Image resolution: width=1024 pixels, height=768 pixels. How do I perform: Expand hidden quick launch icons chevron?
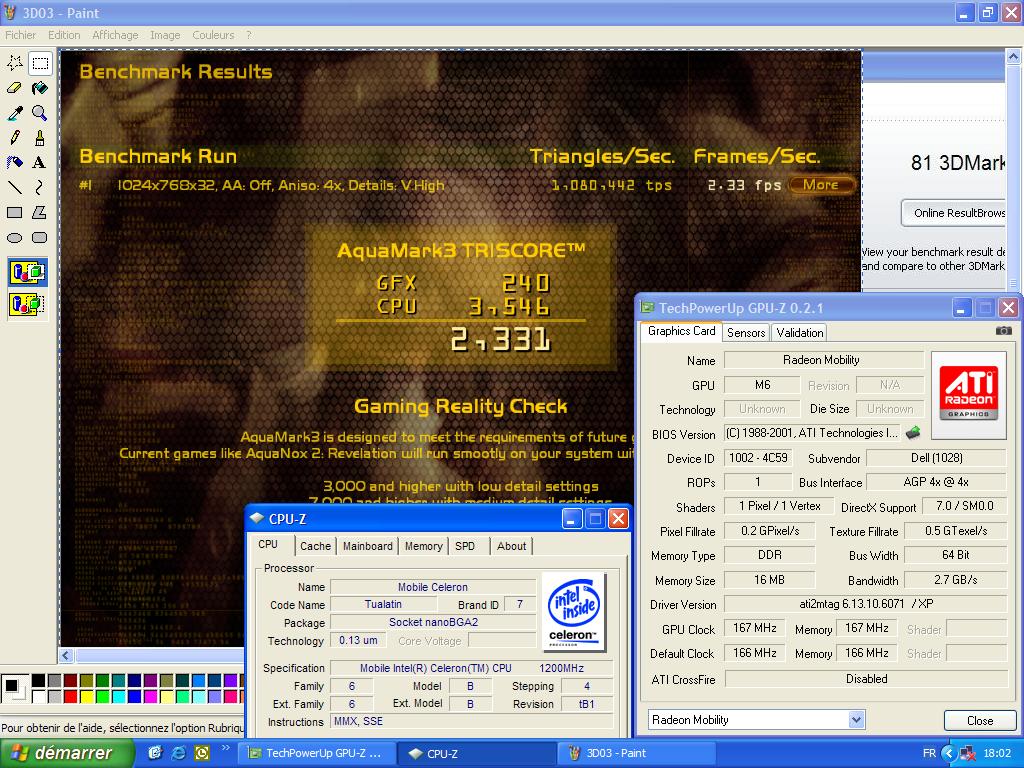(x=226, y=747)
